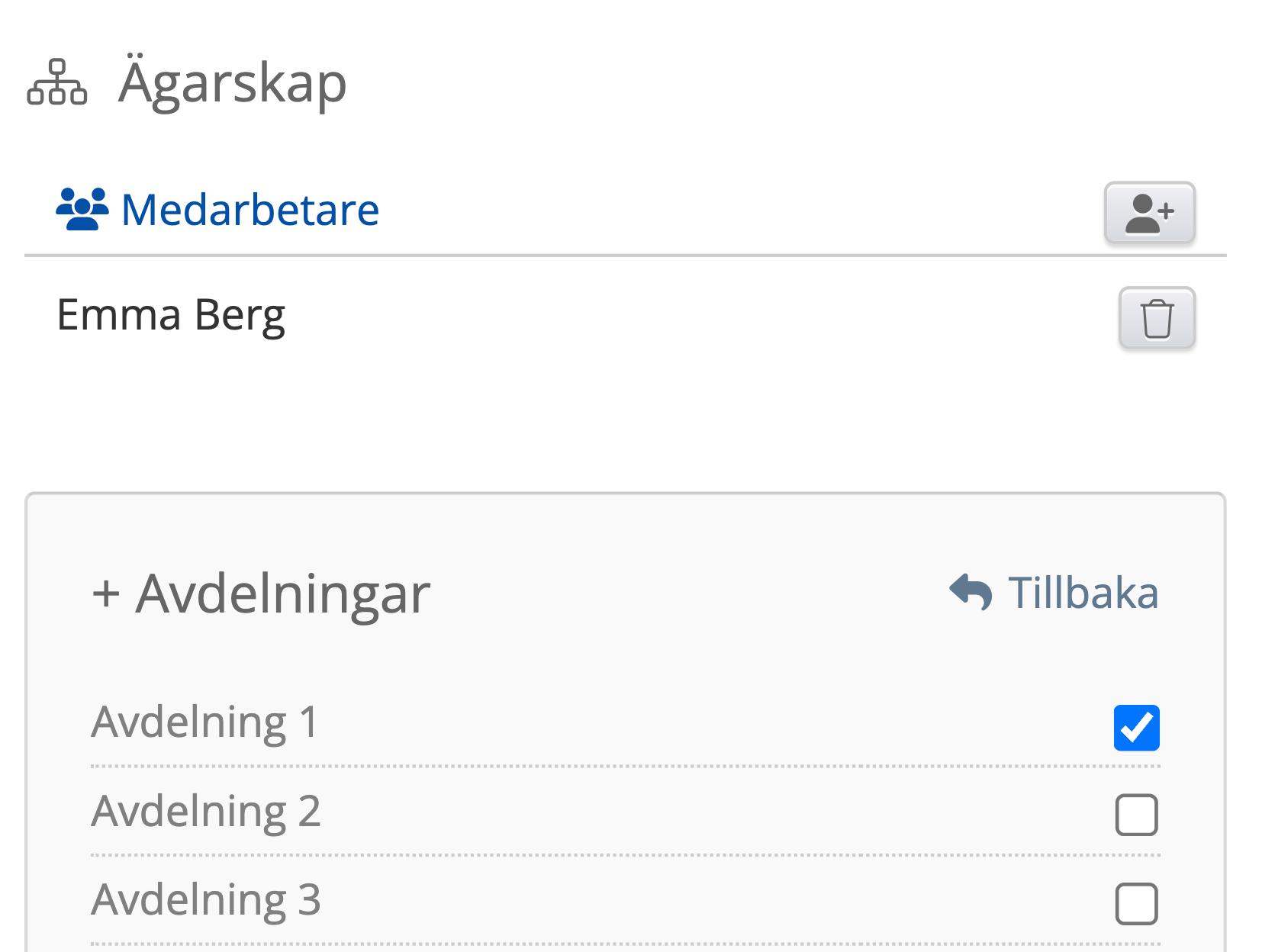The height and width of the screenshot is (952, 1262).
Task: Select the Avdelning 3 label
Action: point(206,899)
